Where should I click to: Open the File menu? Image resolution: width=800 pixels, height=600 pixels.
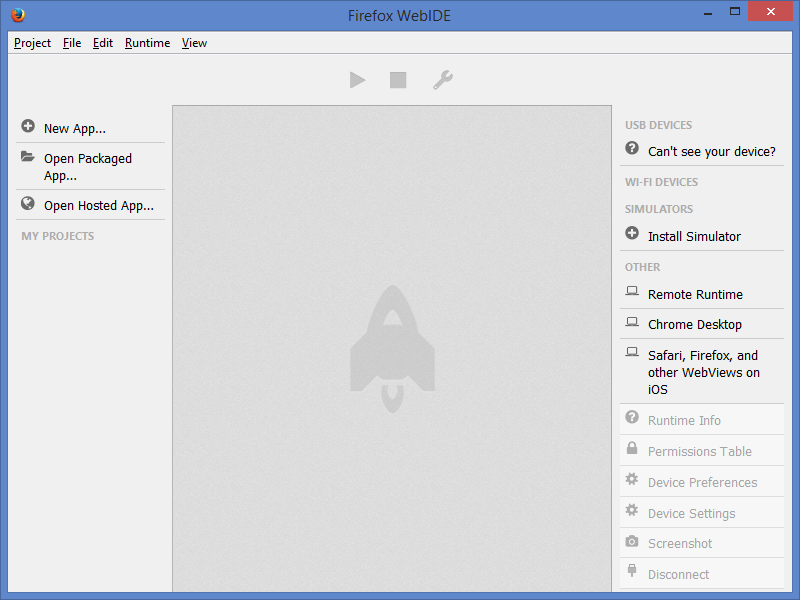click(x=72, y=43)
